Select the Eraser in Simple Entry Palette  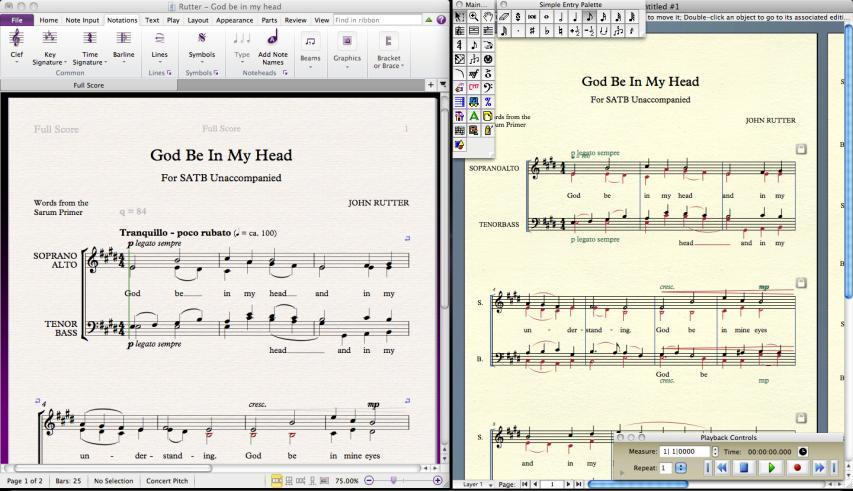point(504,17)
